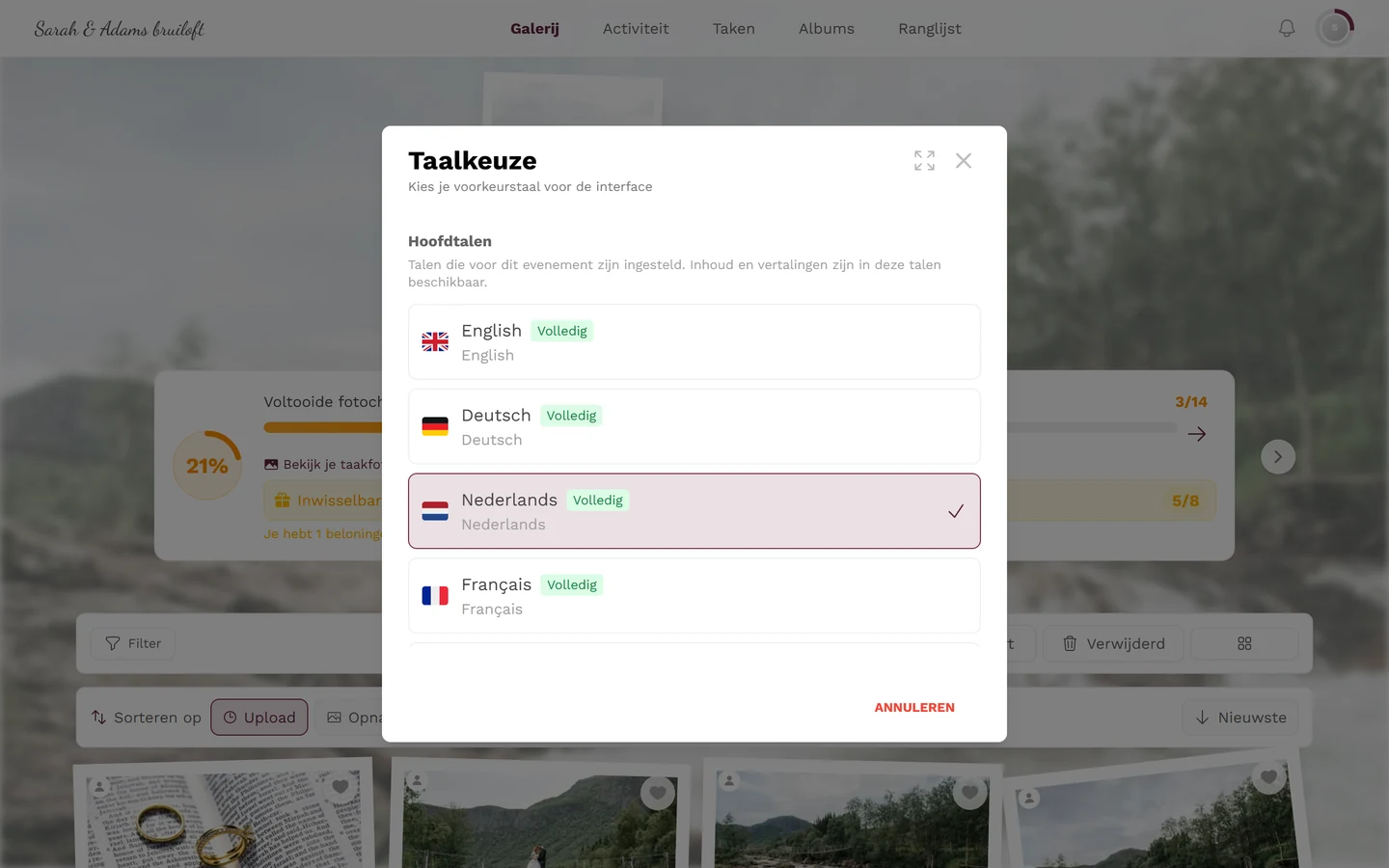This screenshot has width=1389, height=868.
Task: Open the notifications bell
Action: coord(1287,29)
